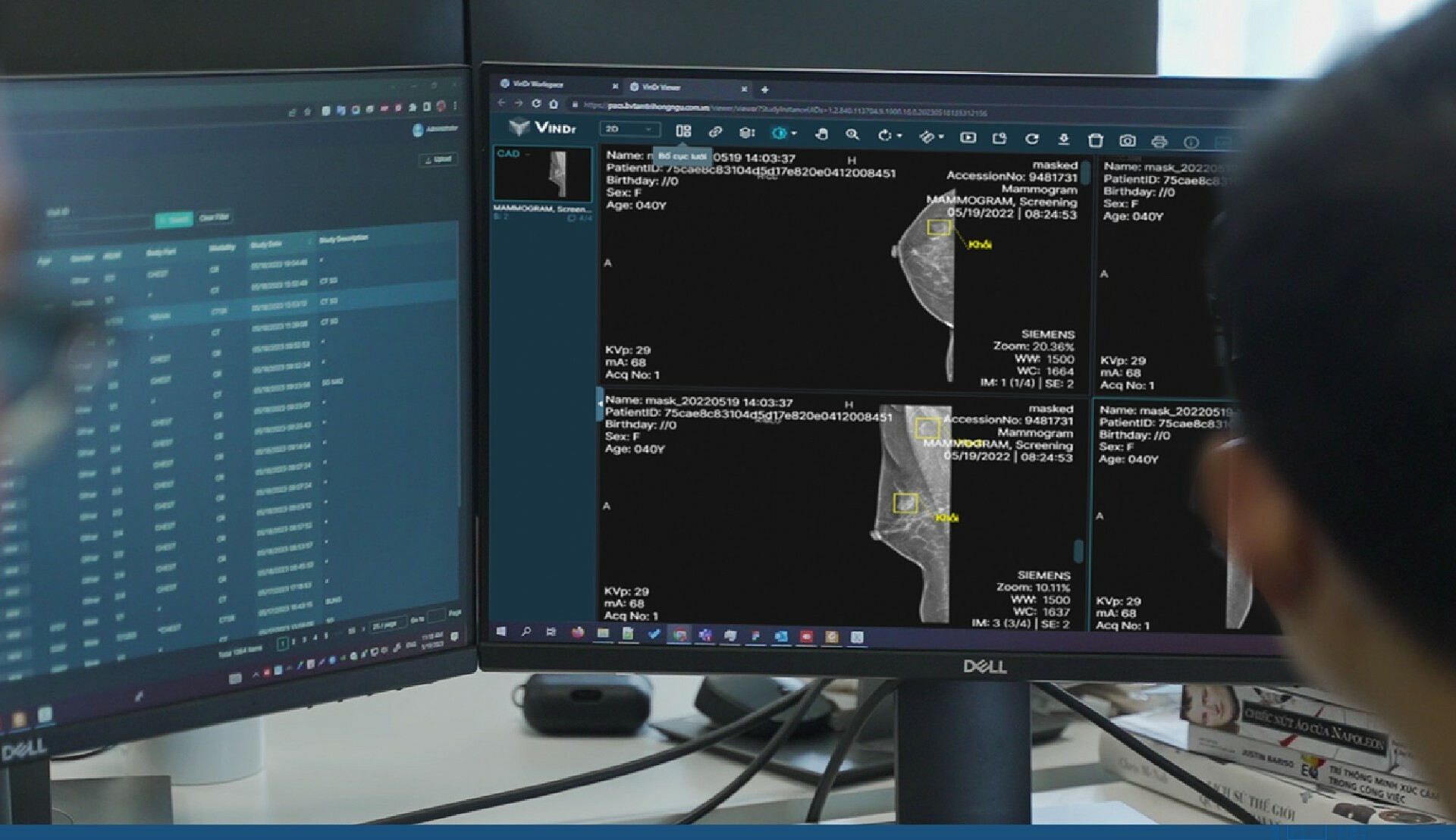Click the trash delete icon
The image size is (1456, 840).
(x=1095, y=140)
